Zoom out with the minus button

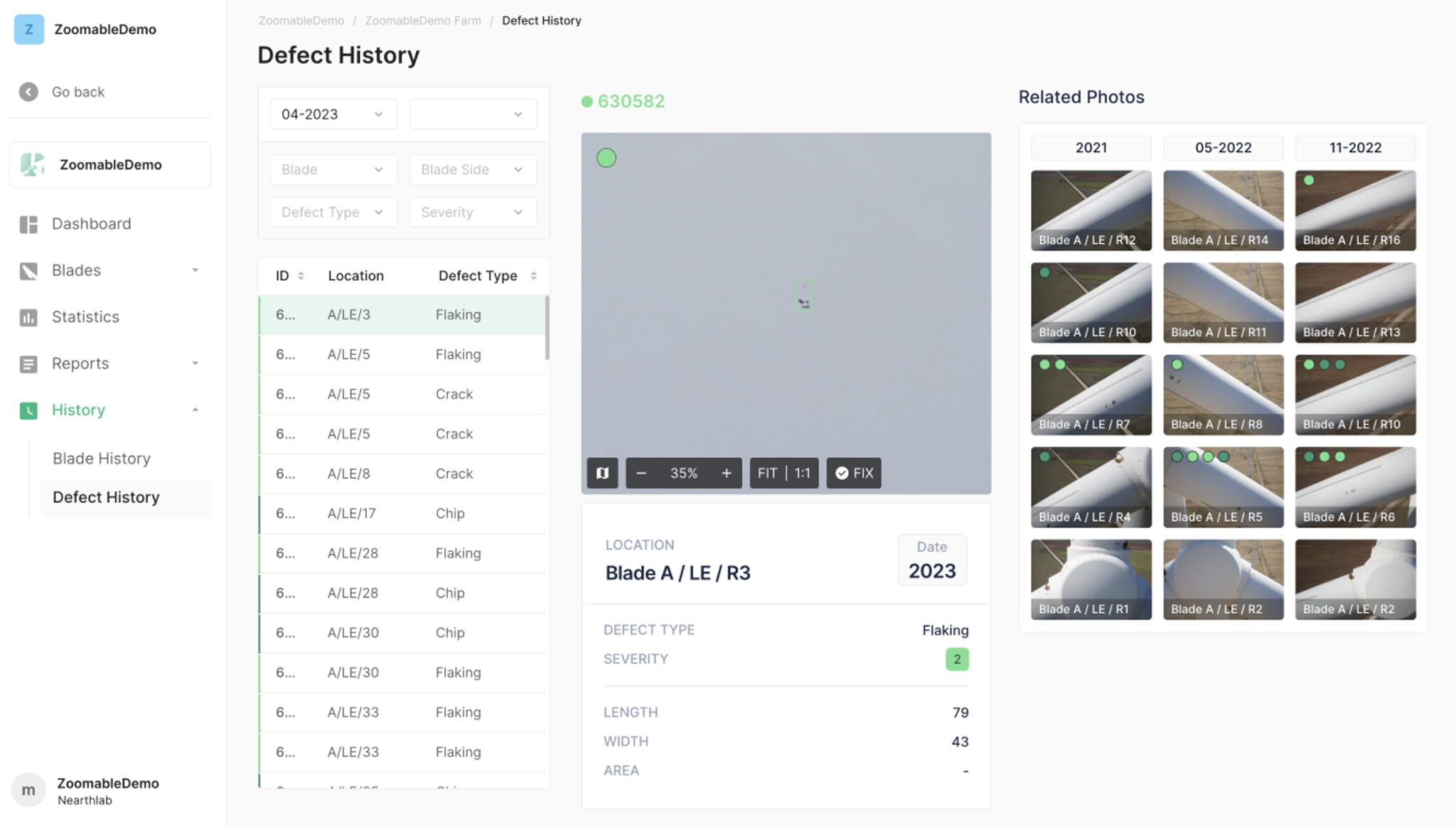click(x=641, y=474)
